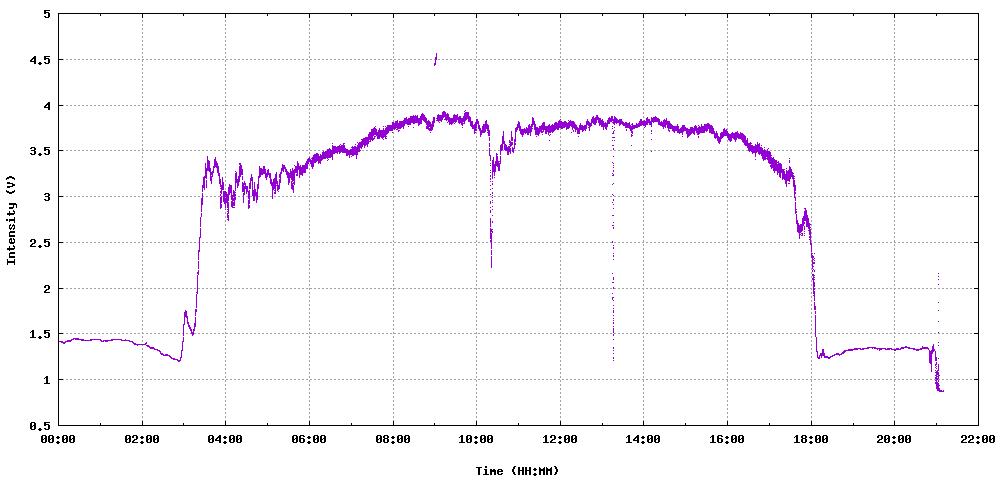Screen dimensions: 1000x480
Task: Click the 08:00 time axis label
Action: click(393, 439)
